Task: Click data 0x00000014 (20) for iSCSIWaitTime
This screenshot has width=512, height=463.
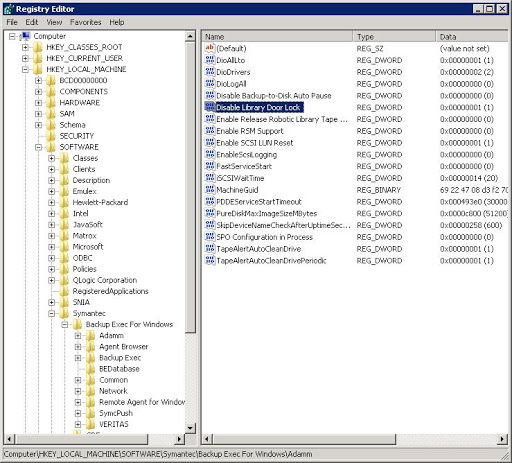Action: [469, 178]
